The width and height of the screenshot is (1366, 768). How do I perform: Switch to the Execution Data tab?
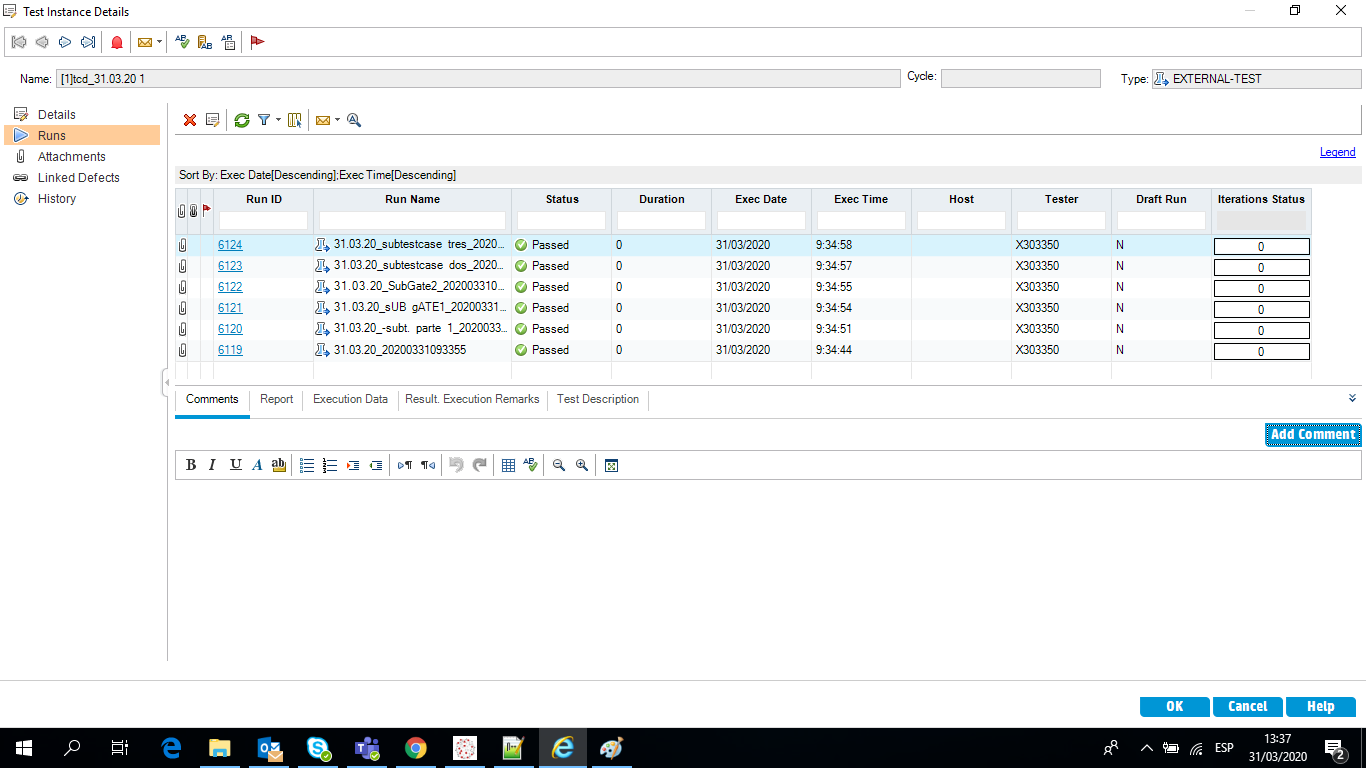350,399
